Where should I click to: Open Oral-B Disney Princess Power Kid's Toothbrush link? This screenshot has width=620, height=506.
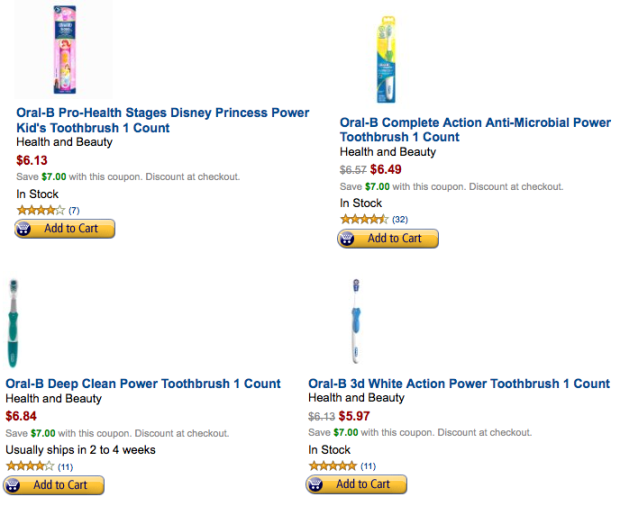163,121
